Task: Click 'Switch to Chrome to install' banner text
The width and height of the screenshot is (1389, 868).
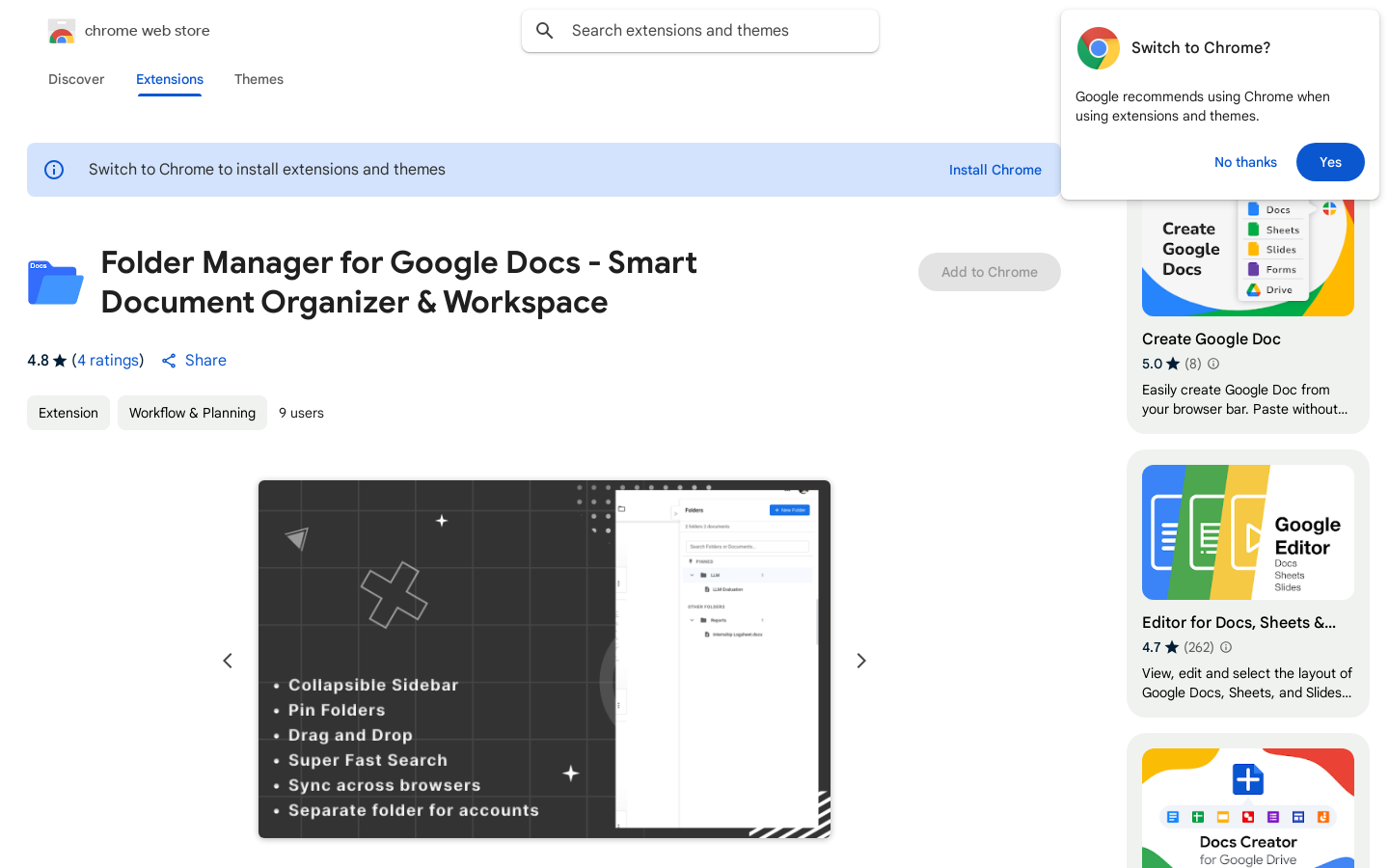Action: click(267, 170)
